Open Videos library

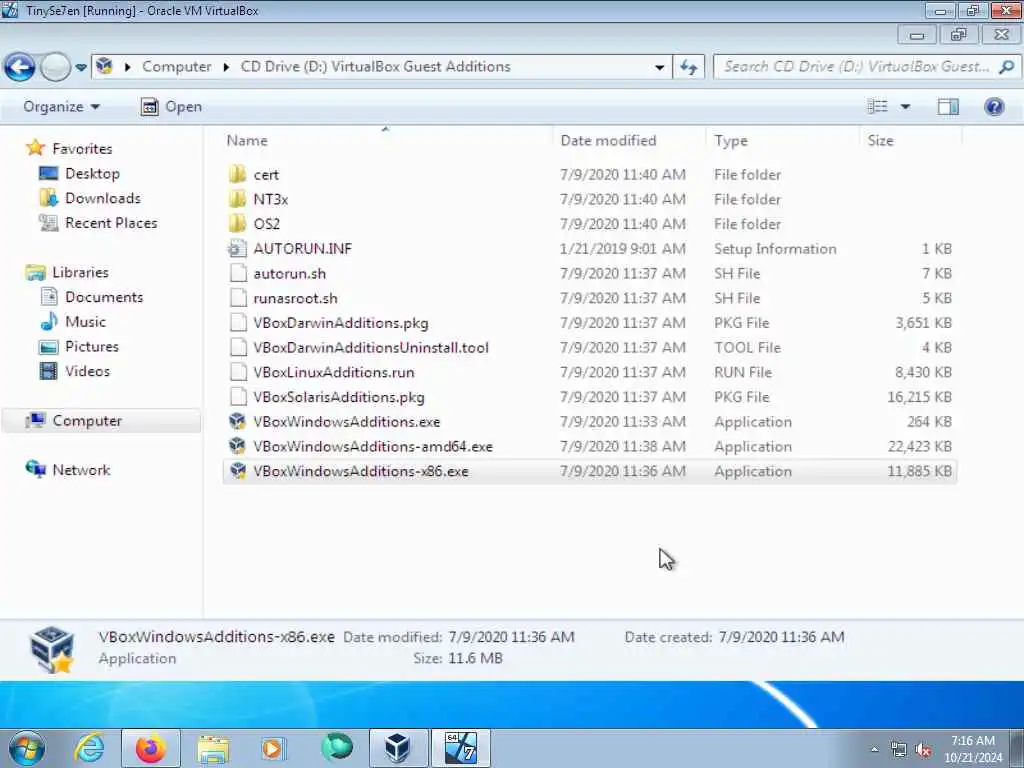click(x=87, y=372)
